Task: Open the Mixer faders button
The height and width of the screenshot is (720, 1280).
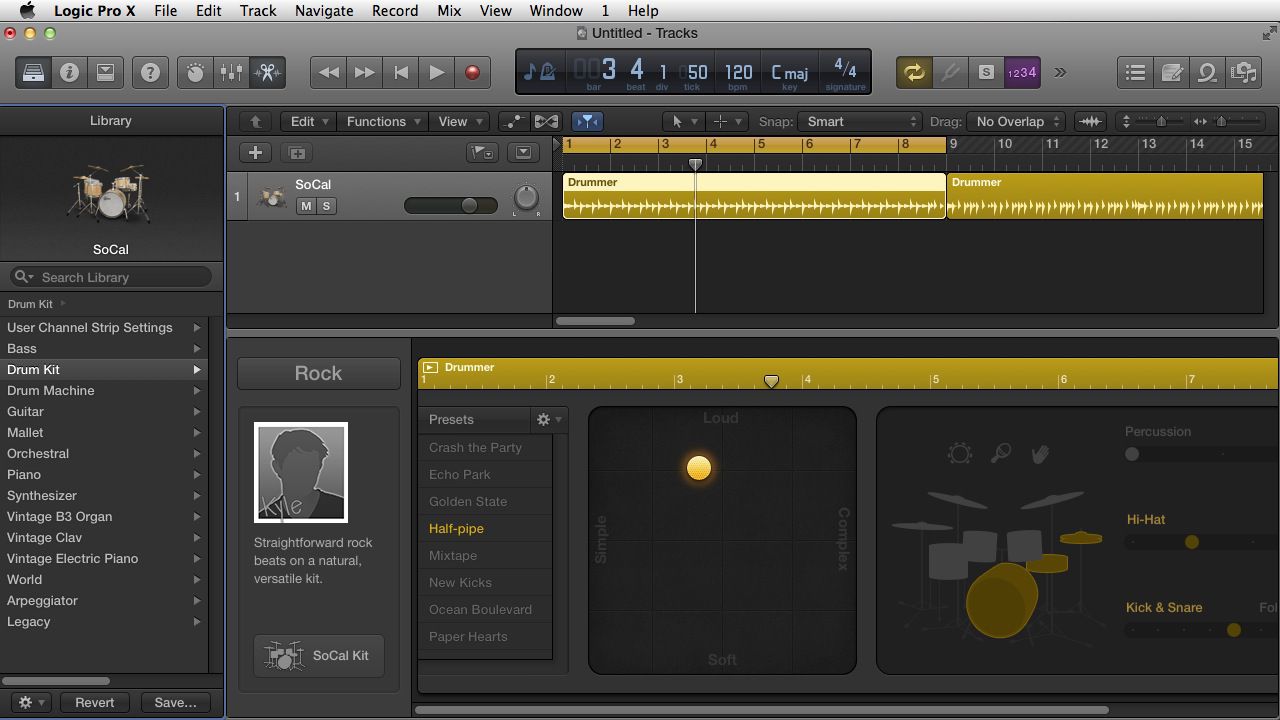Action: pos(231,72)
